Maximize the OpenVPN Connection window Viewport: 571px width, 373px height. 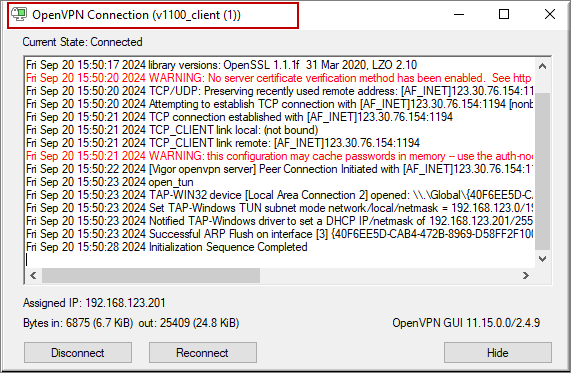(x=504, y=14)
